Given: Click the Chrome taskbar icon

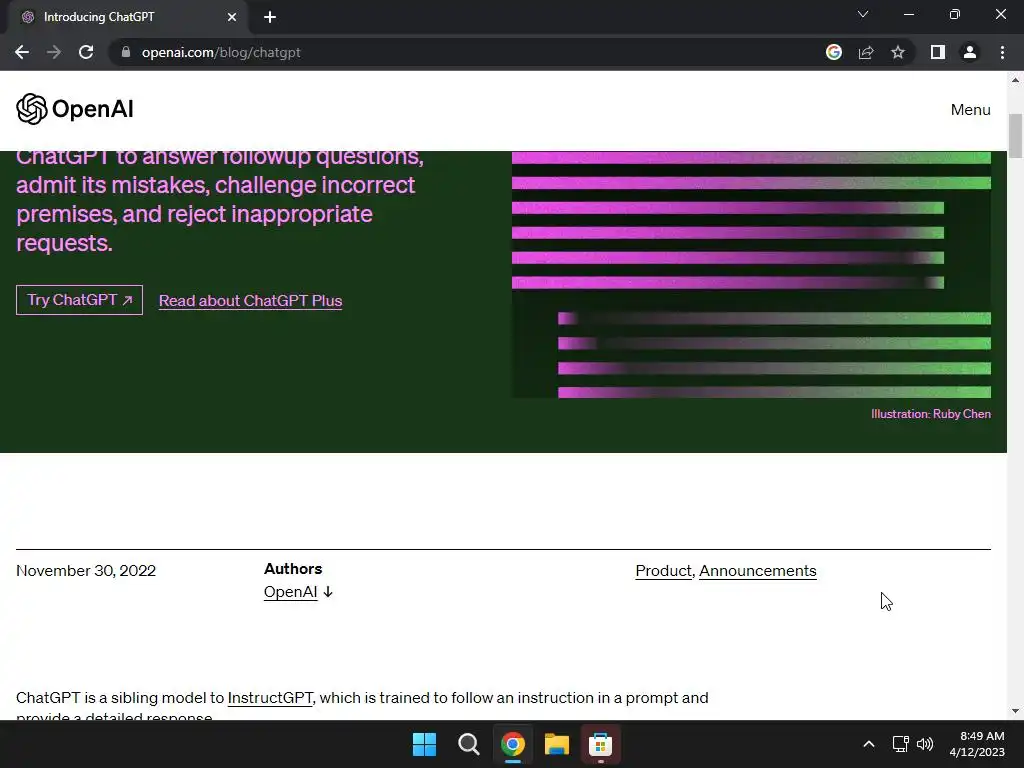Looking at the screenshot, I should pyautogui.click(x=513, y=744).
